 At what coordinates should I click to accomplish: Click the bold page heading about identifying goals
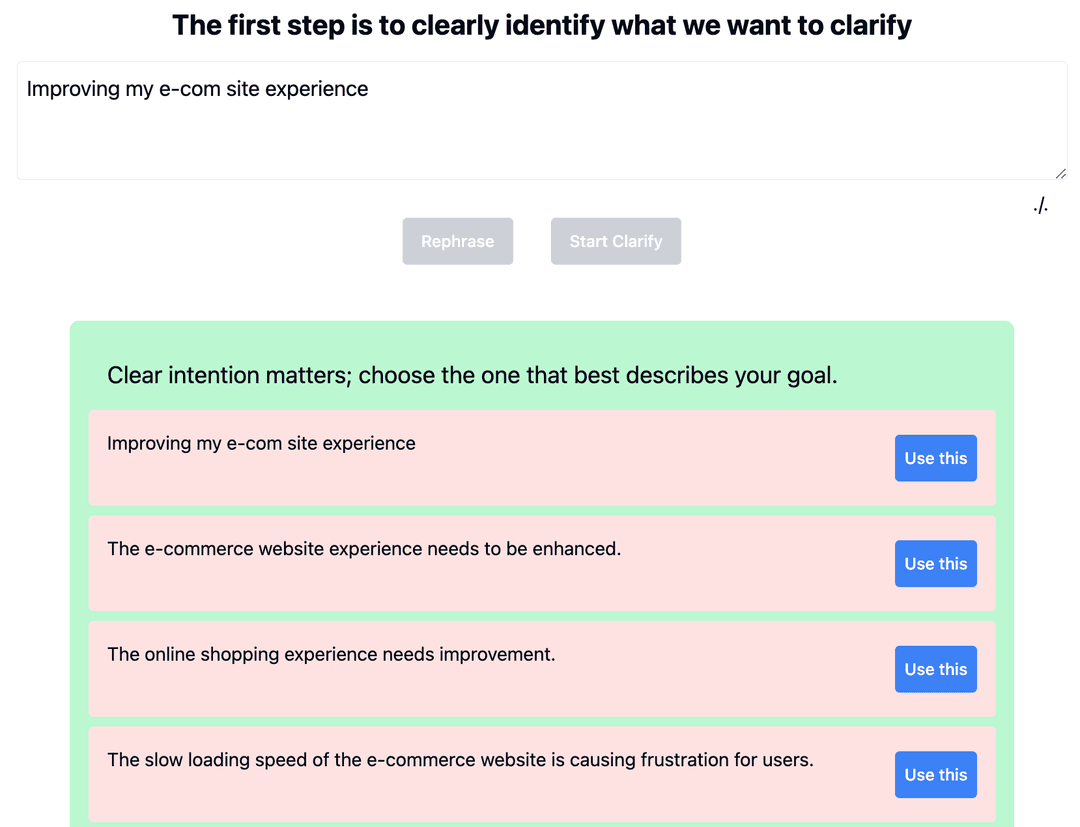tap(540, 25)
